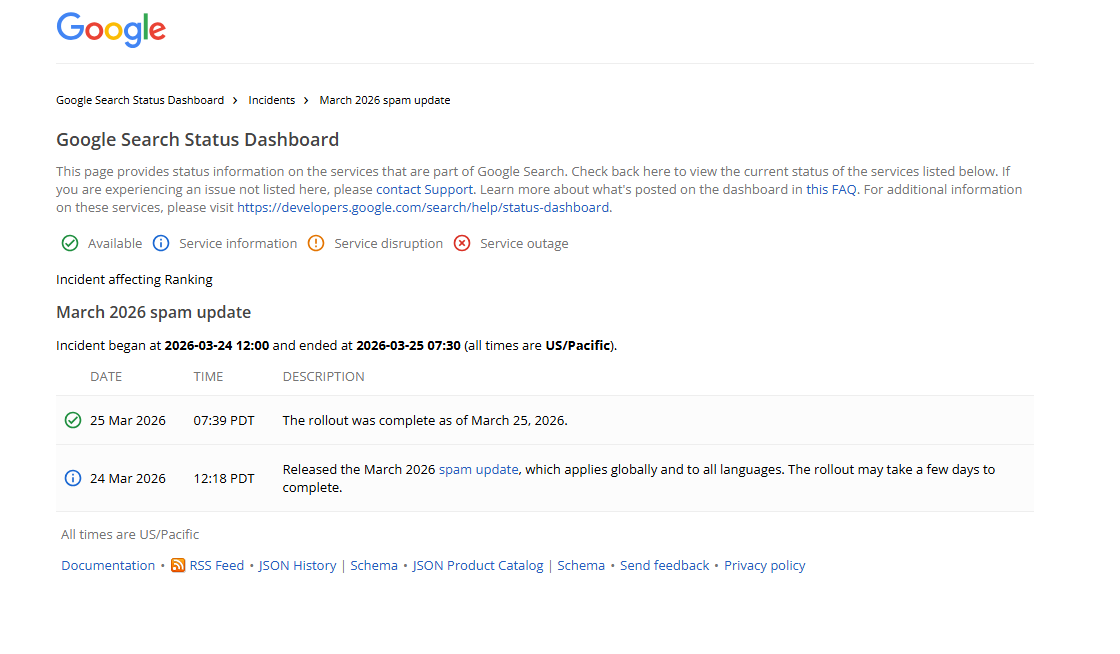The width and height of the screenshot is (1120, 654).
Task: Visit the developers.google.com status-dashboard help URL
Action: [x=423, y=207]
